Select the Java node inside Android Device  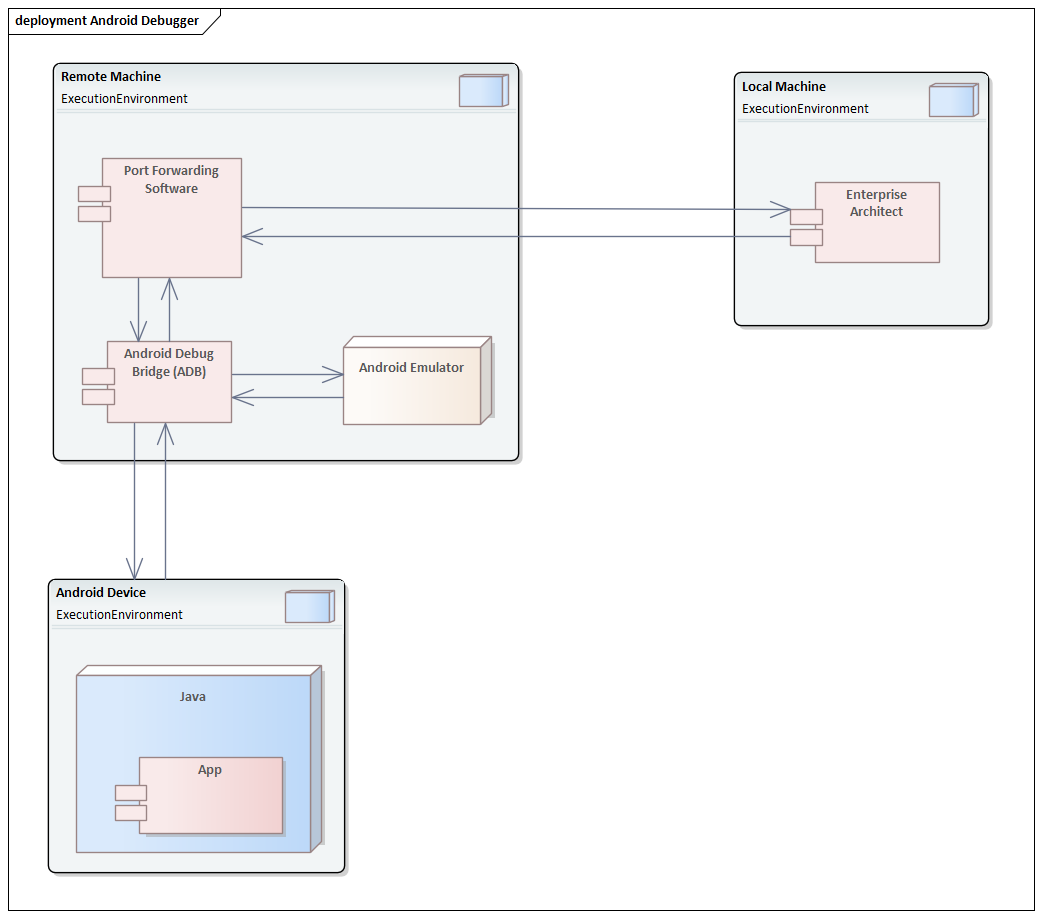193,697
